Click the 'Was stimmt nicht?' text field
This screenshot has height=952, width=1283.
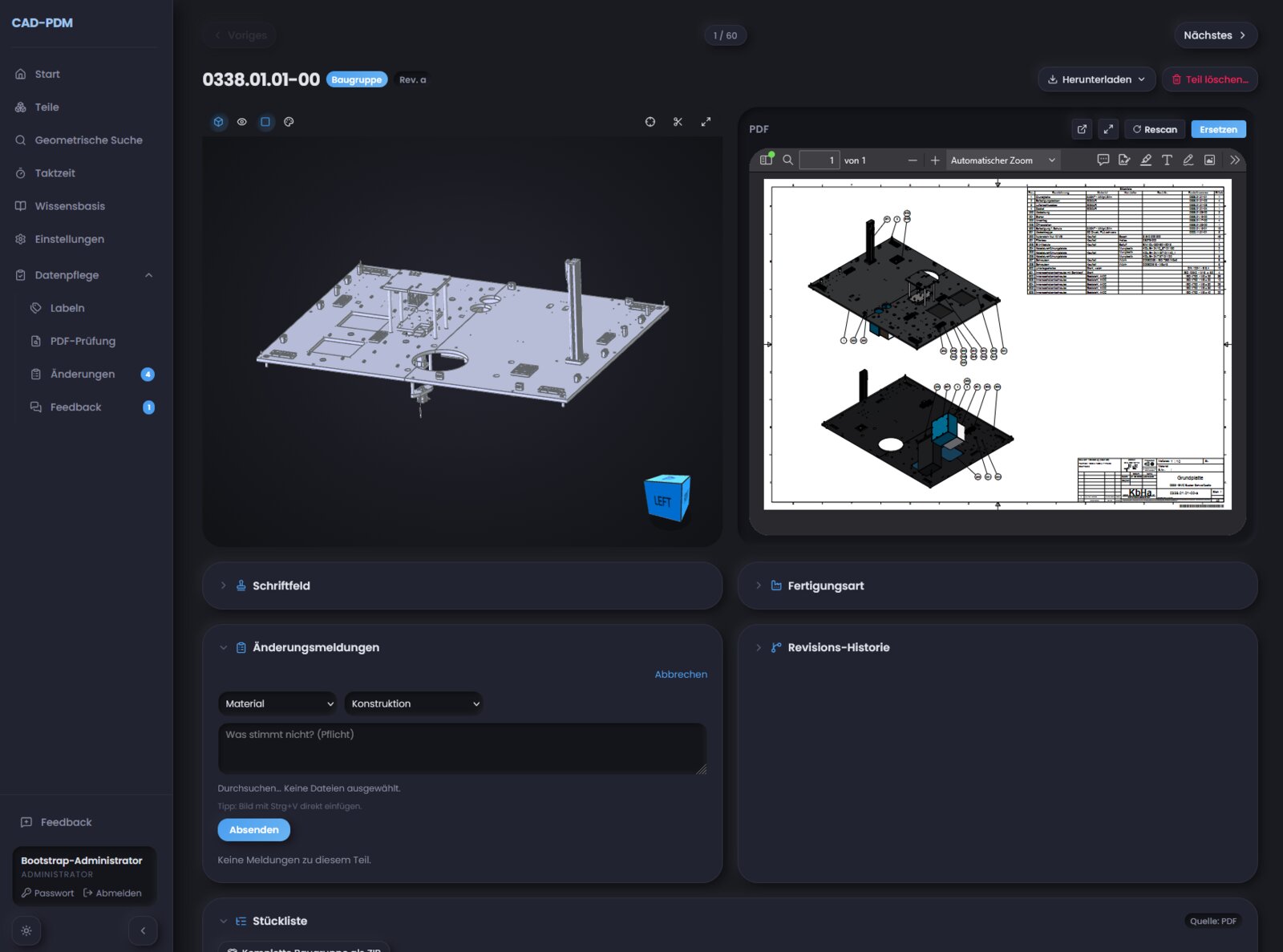pyautogui.click(x=462, y=749)
